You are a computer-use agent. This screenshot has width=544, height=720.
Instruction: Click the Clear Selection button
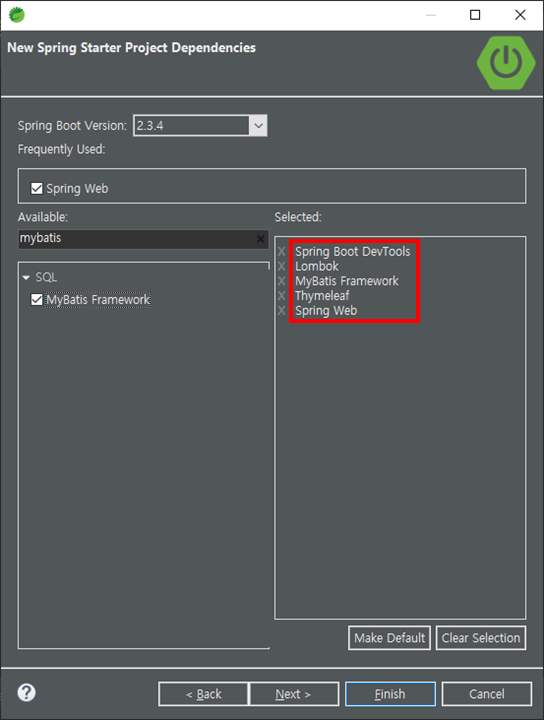point(481,638)
